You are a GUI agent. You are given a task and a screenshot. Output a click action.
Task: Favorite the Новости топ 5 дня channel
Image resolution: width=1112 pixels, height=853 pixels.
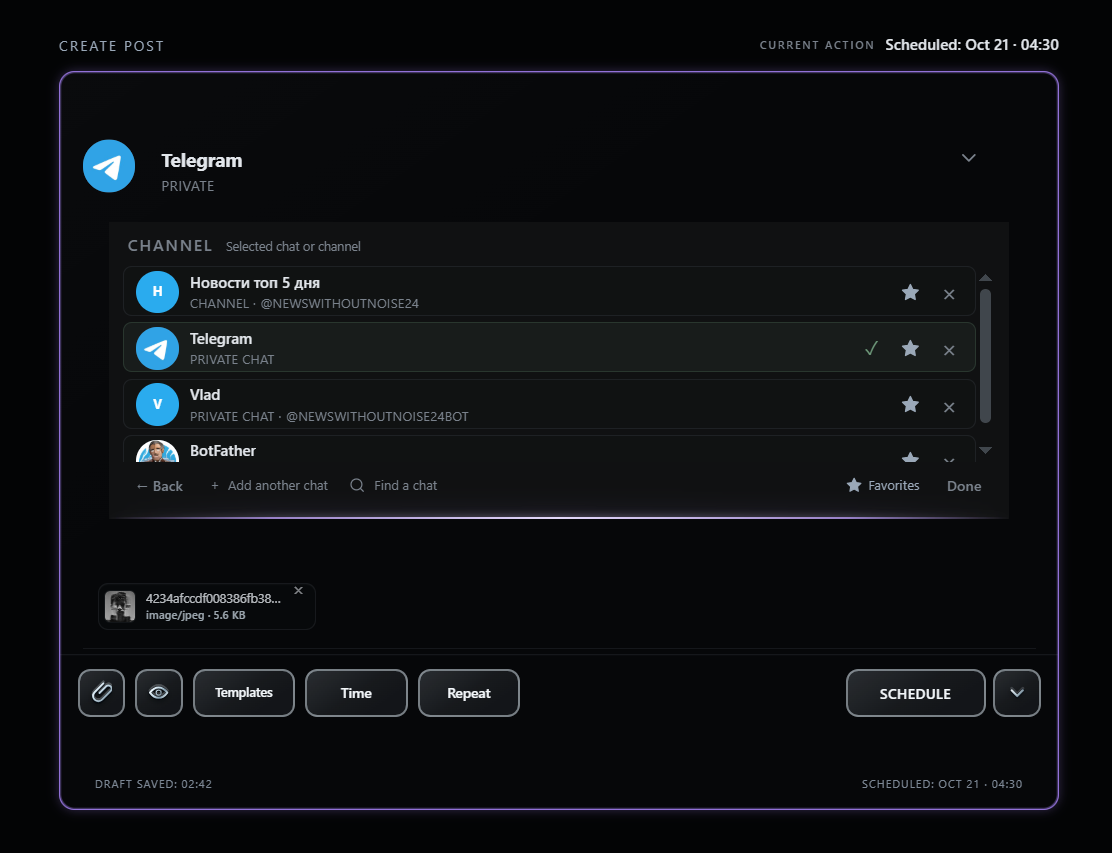click(x=910, y=292)
